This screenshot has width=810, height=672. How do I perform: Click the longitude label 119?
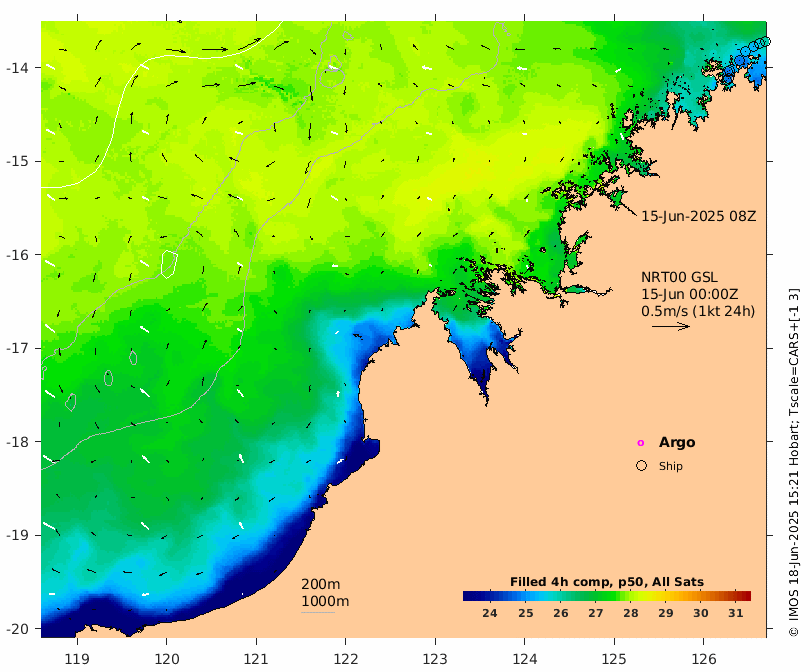(77, 659)
